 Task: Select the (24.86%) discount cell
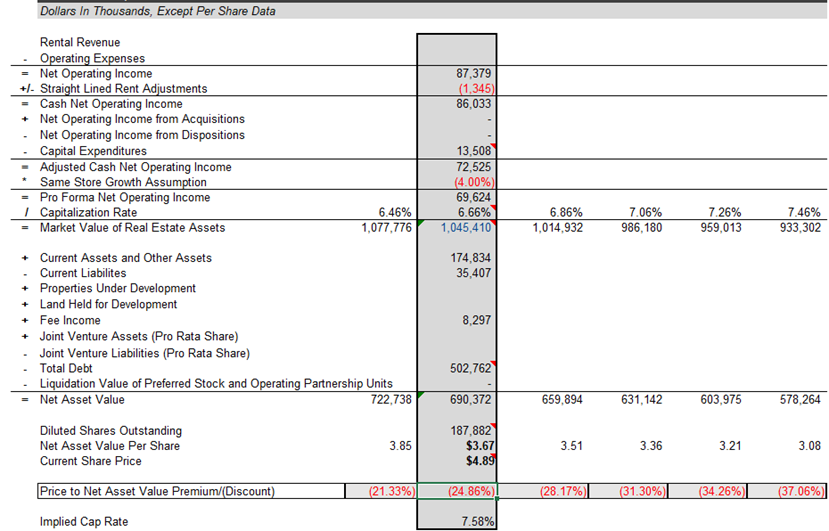pyautogui.click(x=457, y=491)
